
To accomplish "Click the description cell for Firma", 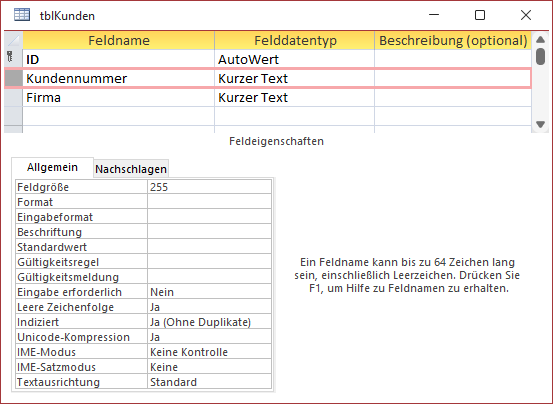I will pyautogui.click(x=453, y=97).
